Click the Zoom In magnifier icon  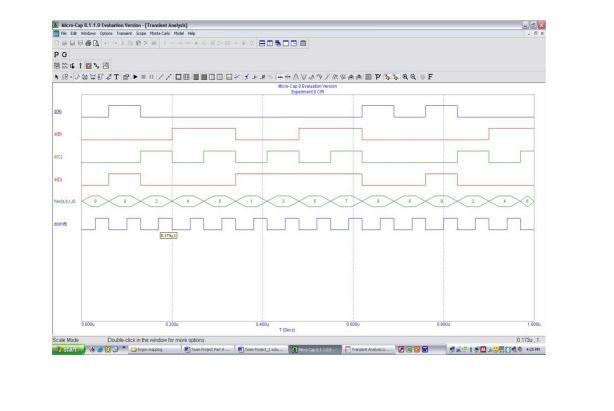coord(405,77)
